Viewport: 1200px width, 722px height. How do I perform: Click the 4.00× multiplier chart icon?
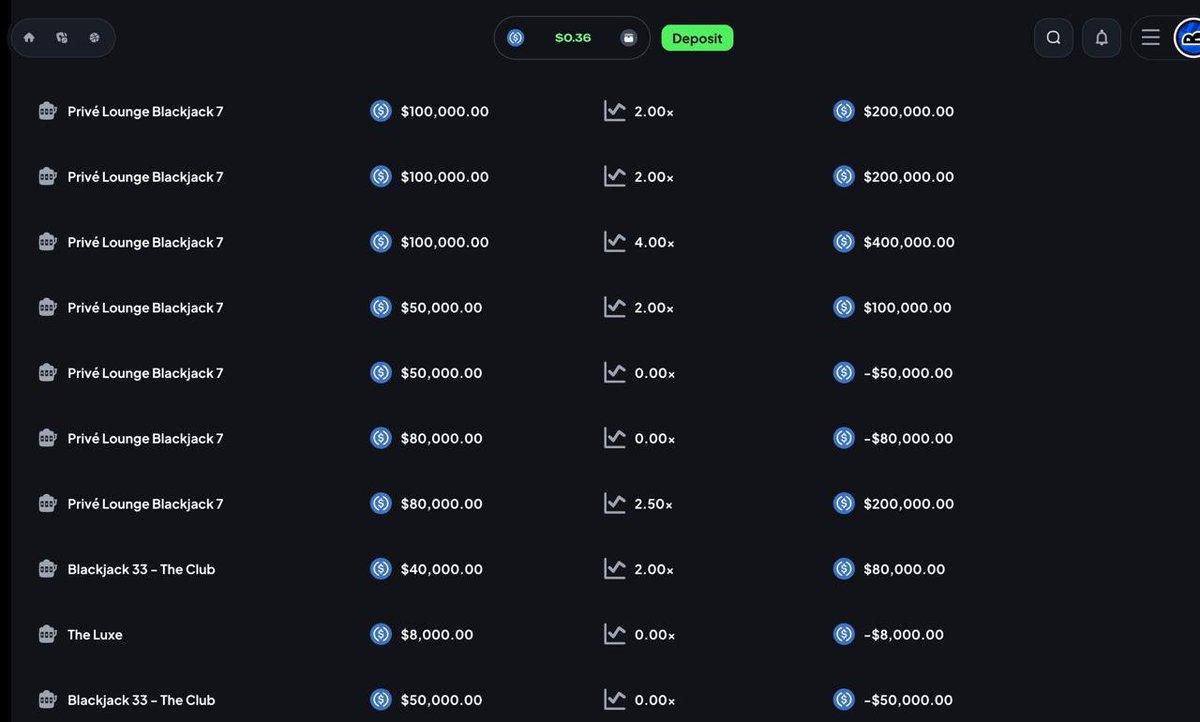click(x=615, y=242)
